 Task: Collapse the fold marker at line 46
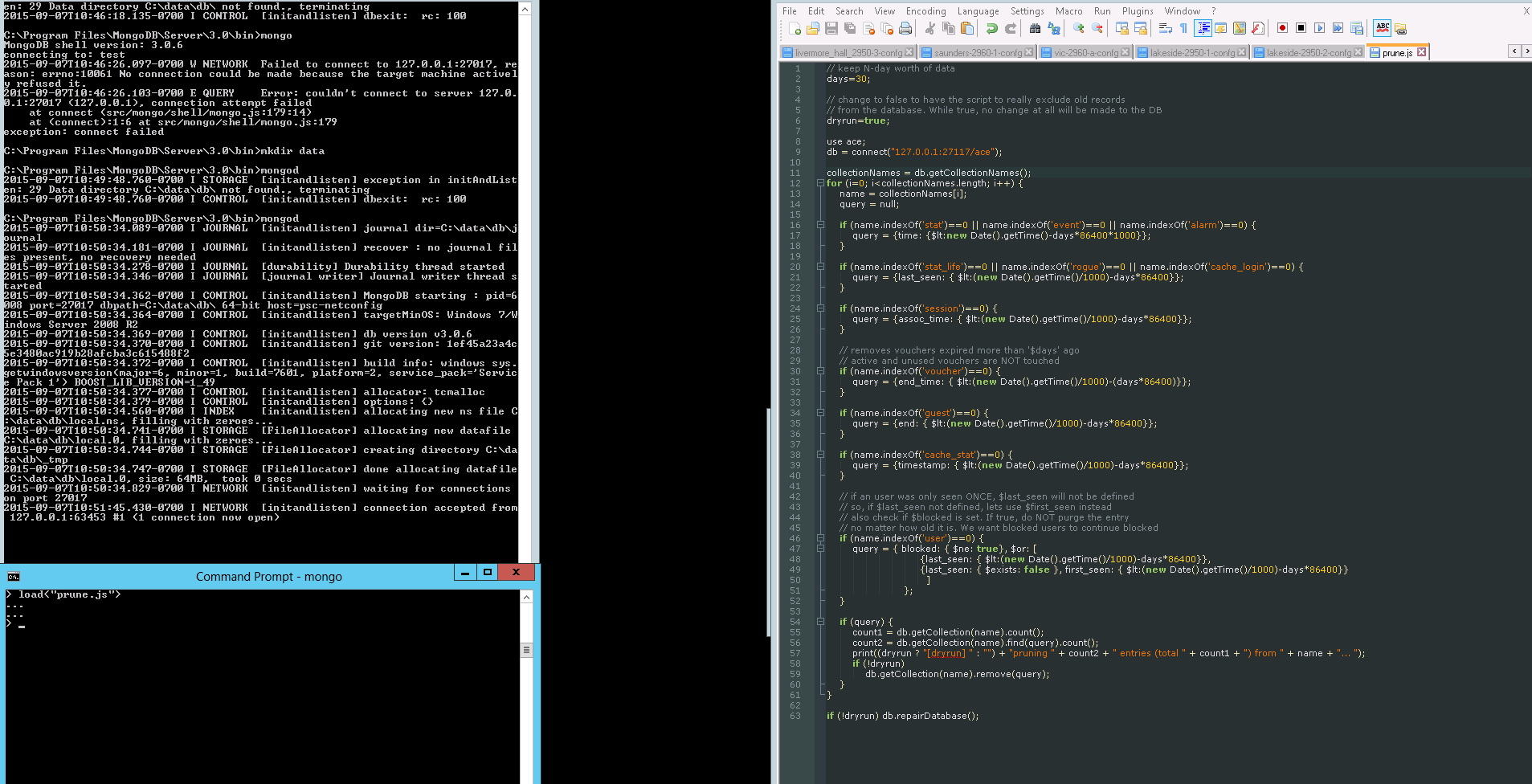point(820,538)
